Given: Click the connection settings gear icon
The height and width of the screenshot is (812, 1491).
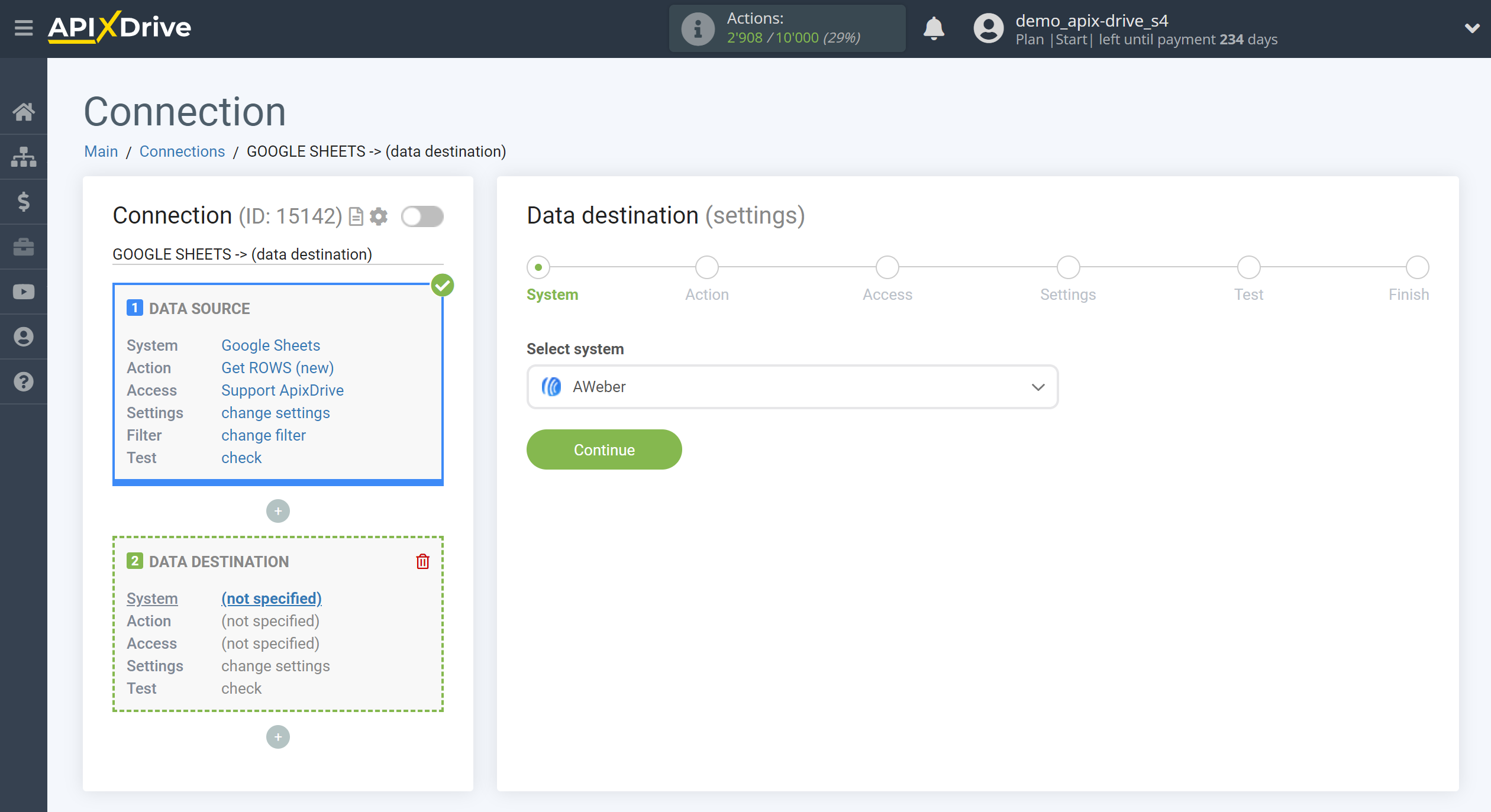Looking at the screenshot, I should click(x=378, y=216).
